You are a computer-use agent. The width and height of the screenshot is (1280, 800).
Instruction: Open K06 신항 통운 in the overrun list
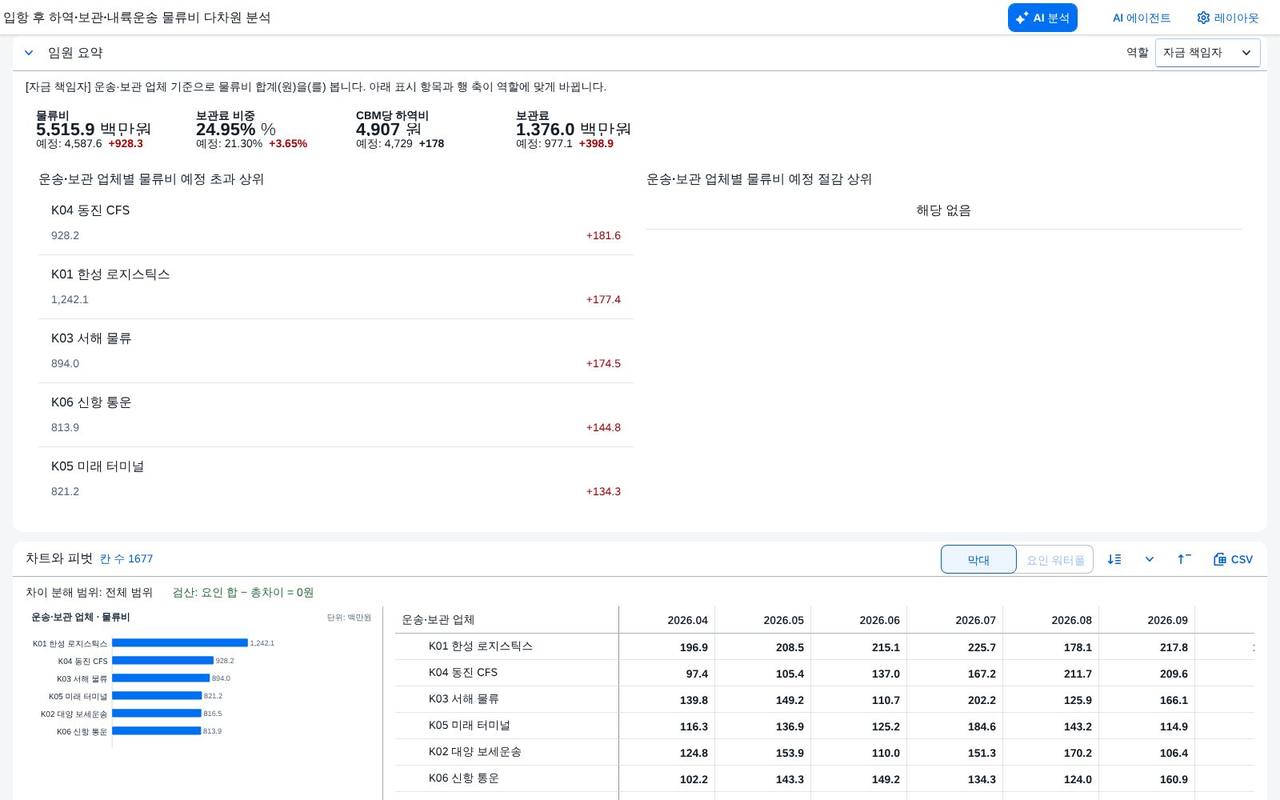pos(336,415)
